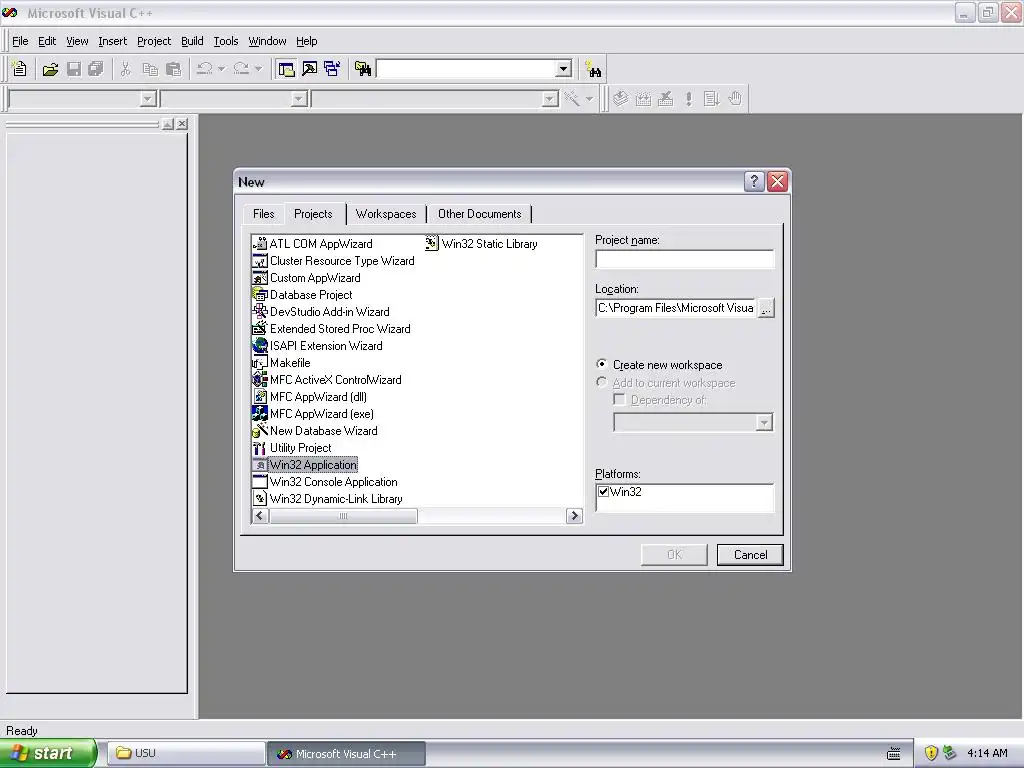Select the ATL COM AppWizard project icon

tap(259, 244)
